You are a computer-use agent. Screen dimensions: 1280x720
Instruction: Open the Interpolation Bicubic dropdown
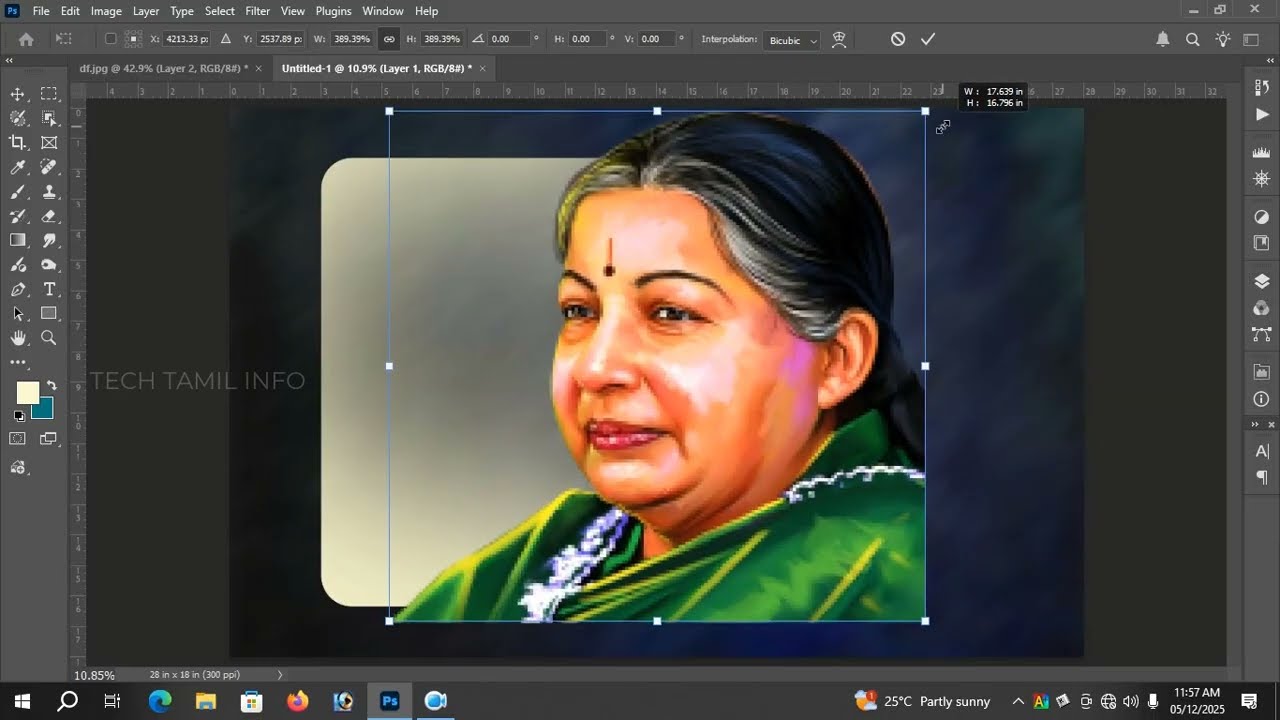tap(791, 40)
